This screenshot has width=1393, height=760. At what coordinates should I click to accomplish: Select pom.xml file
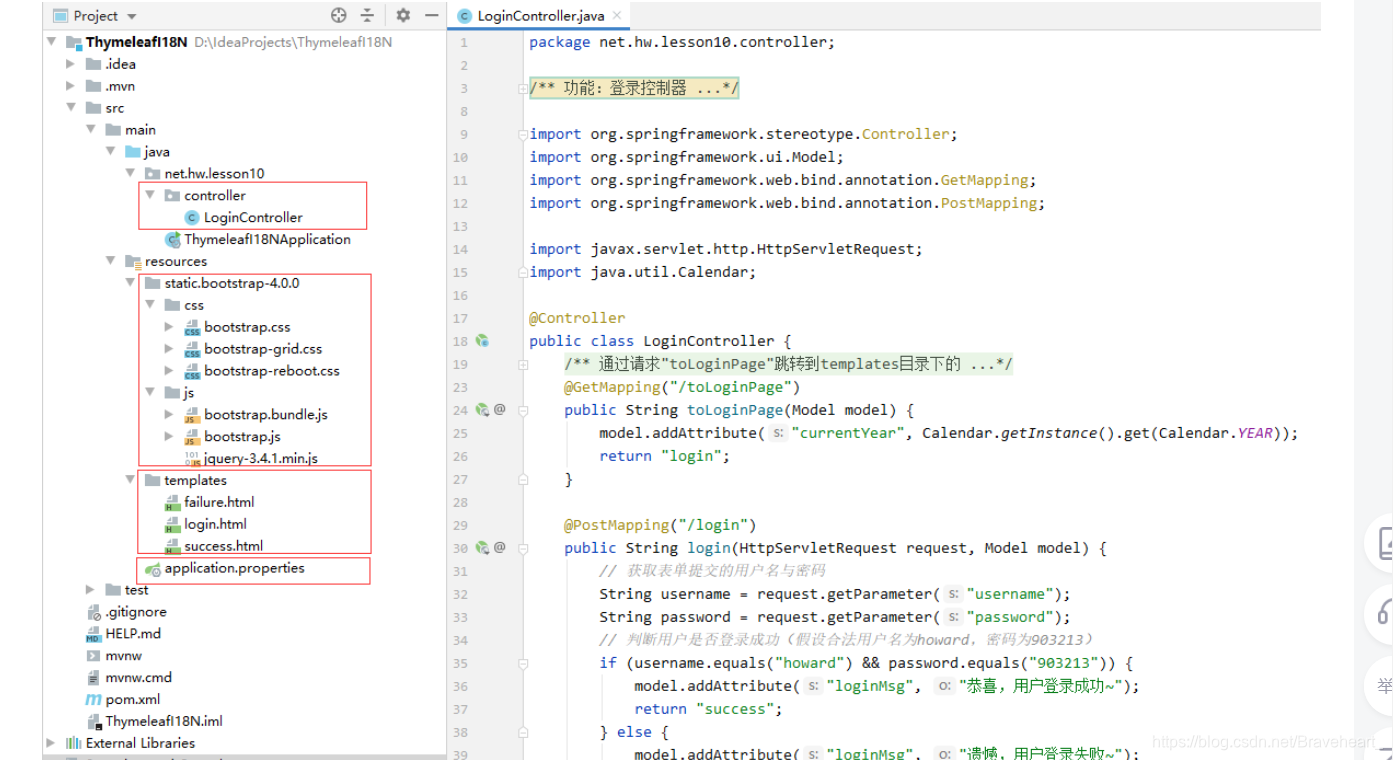coord(123,700)
